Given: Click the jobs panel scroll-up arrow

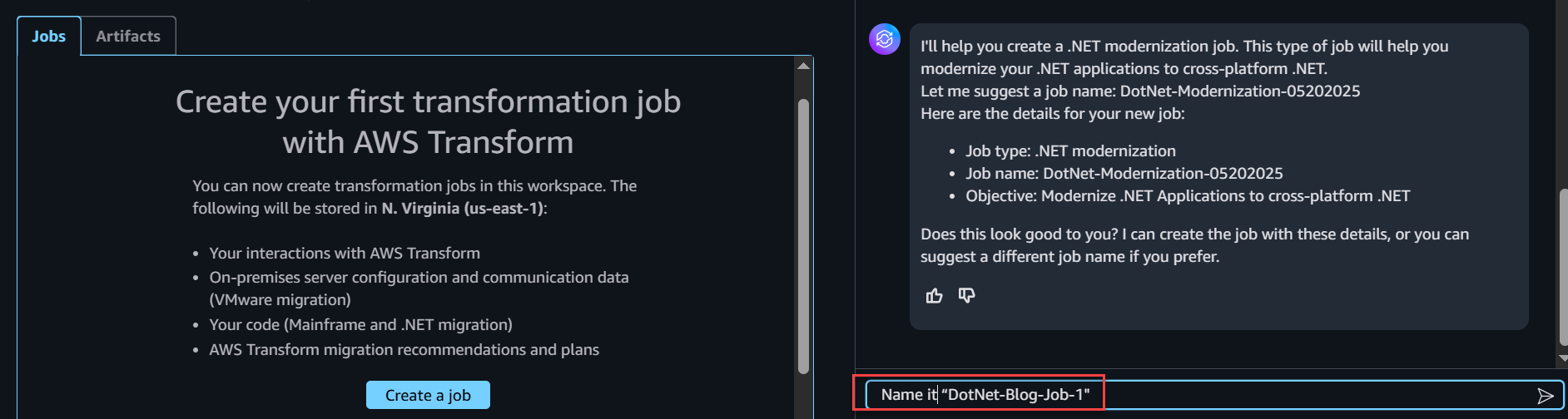Looking at the screenshot, I should tap(803, 66).
